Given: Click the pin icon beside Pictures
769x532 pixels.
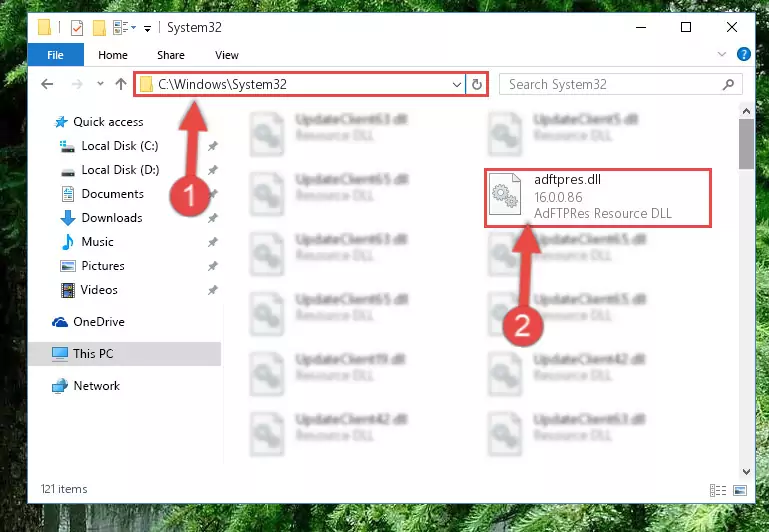Looking at the screenshot, I should pyautogui.click(x=212, y=266).
